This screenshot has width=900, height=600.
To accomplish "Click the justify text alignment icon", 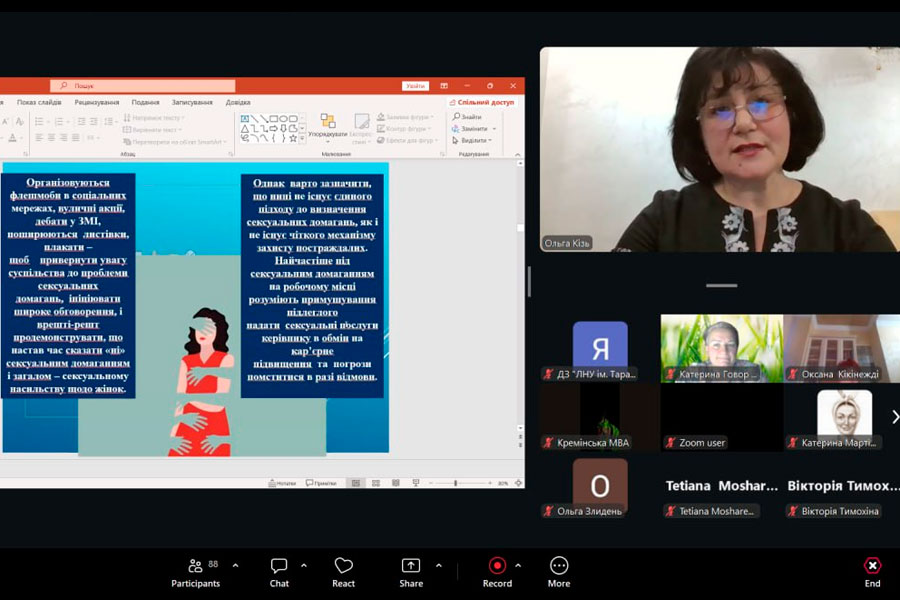I will (75, 137).
